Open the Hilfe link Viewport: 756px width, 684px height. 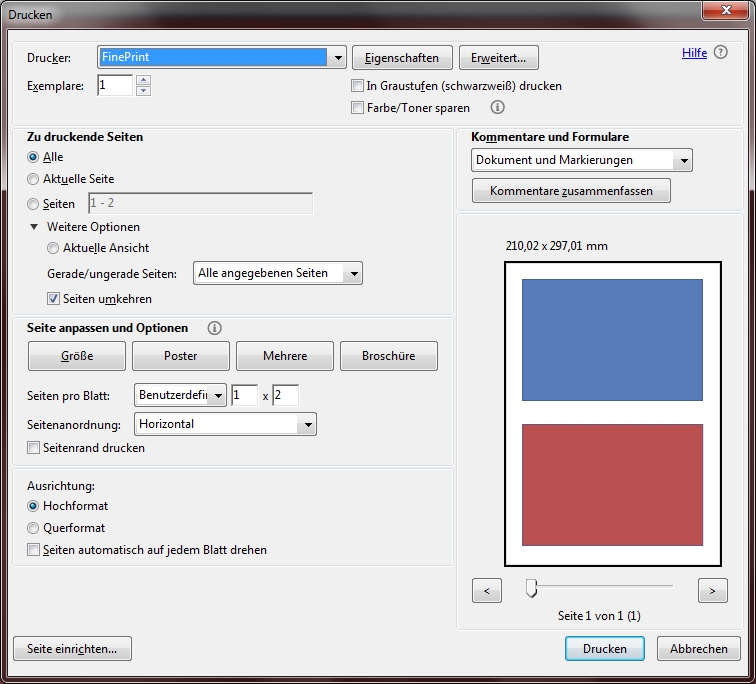[694, 53]
